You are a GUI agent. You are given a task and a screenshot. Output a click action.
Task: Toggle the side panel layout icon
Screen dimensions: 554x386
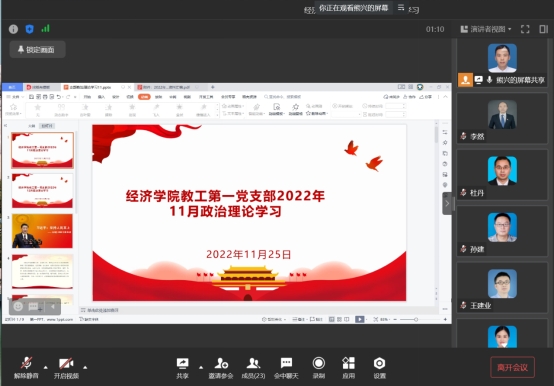tap(543, 29)
